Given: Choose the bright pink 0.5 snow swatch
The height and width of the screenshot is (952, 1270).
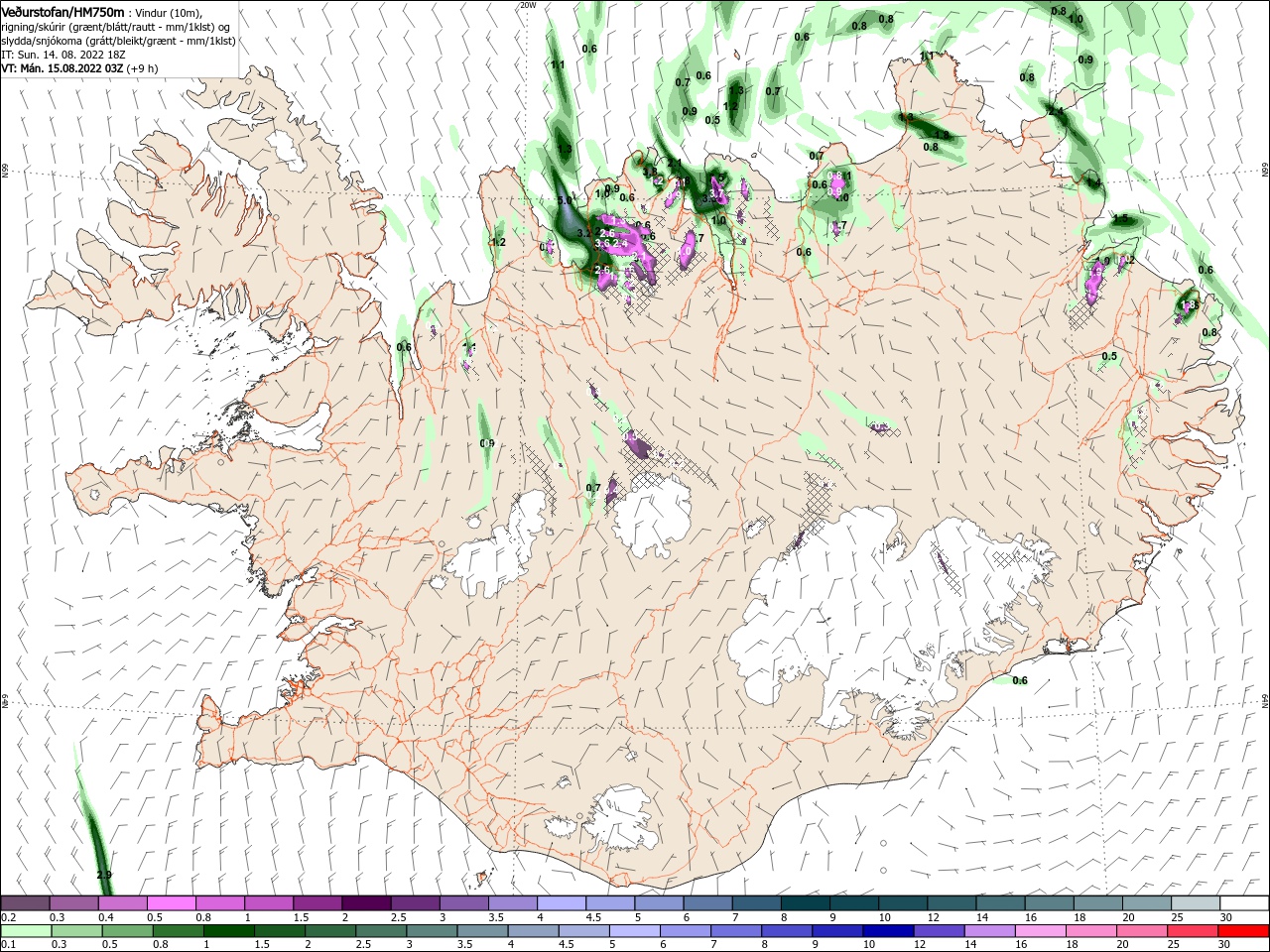Looking at the screenshot, I should (172, 903).
